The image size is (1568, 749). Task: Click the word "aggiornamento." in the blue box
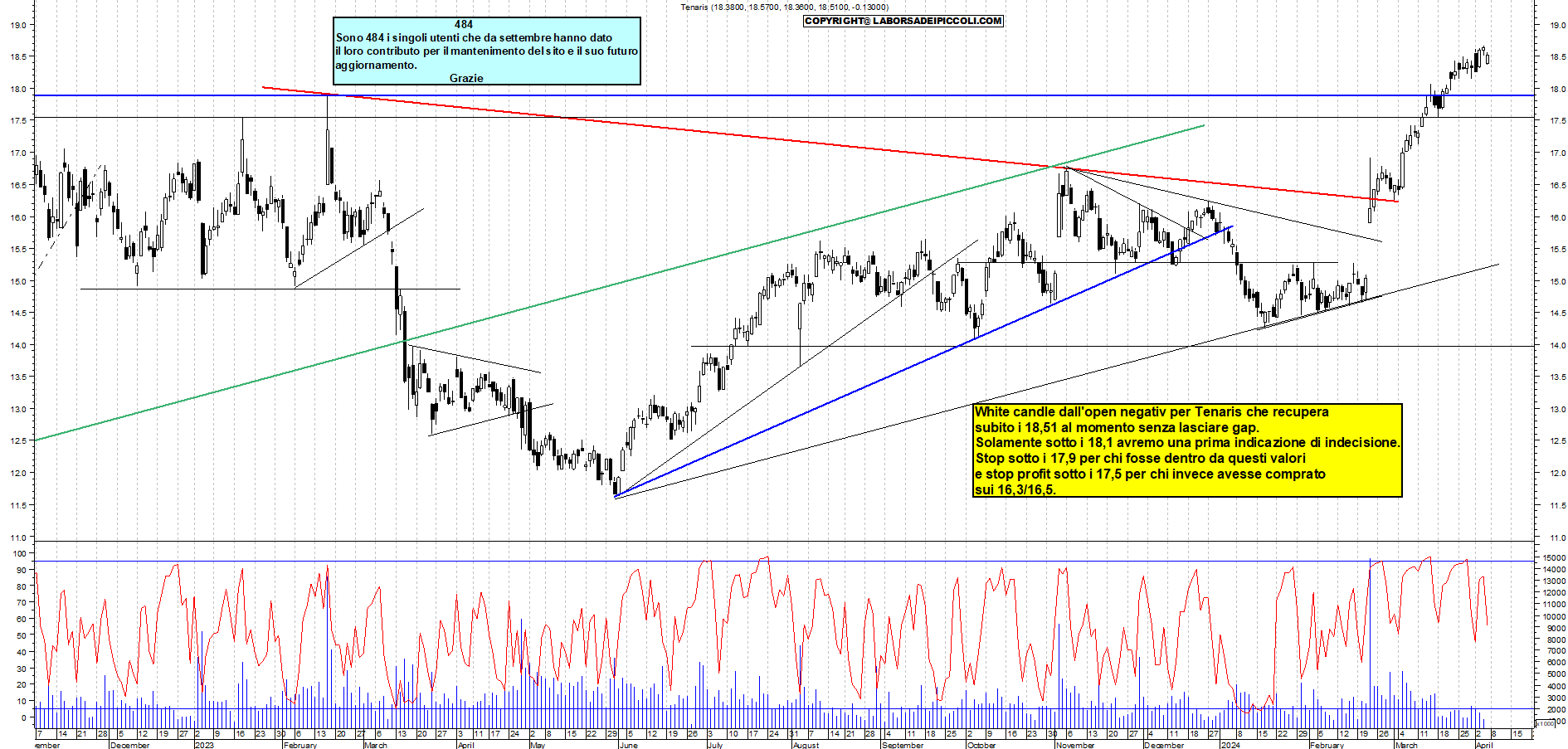[376, 65]
